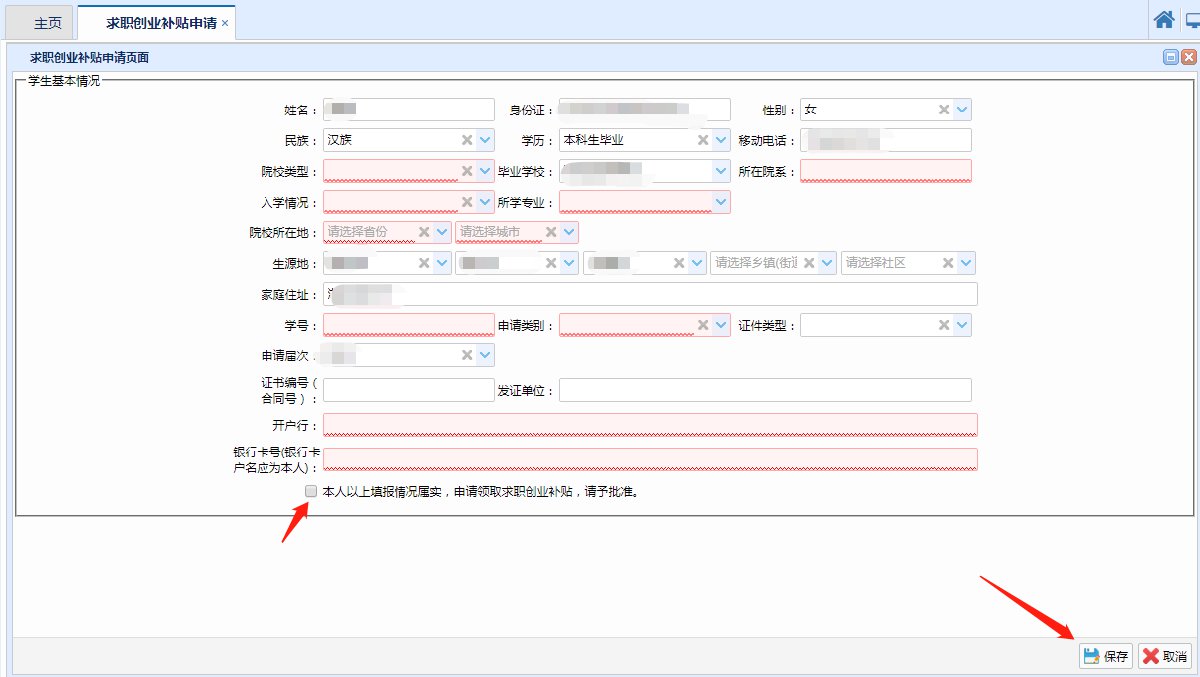Click the 学号 input field
The width and height of the screenshot is (1200, 677).
point(408,325)
